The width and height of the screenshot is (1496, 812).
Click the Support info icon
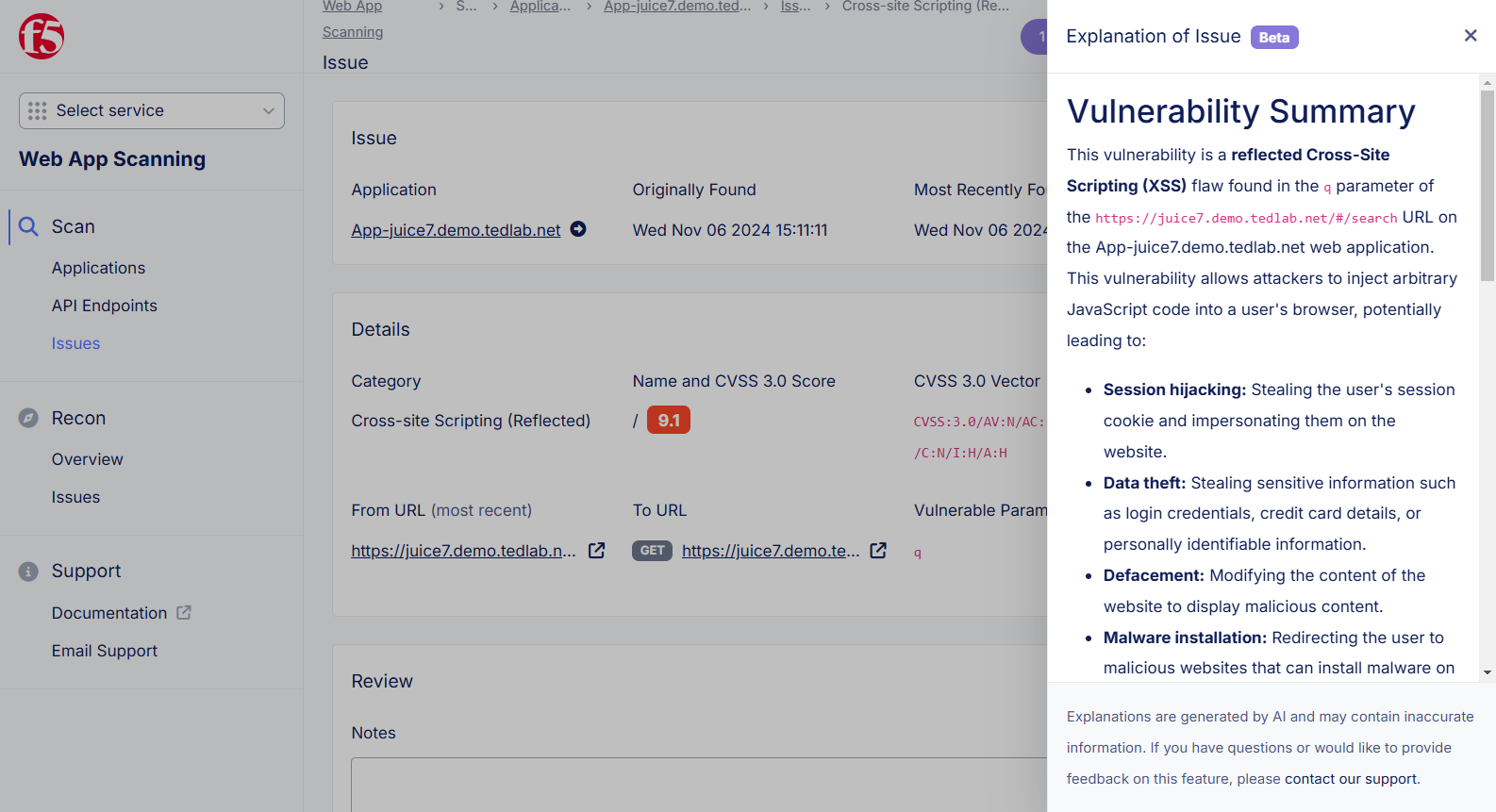click(x=28, y=572)
